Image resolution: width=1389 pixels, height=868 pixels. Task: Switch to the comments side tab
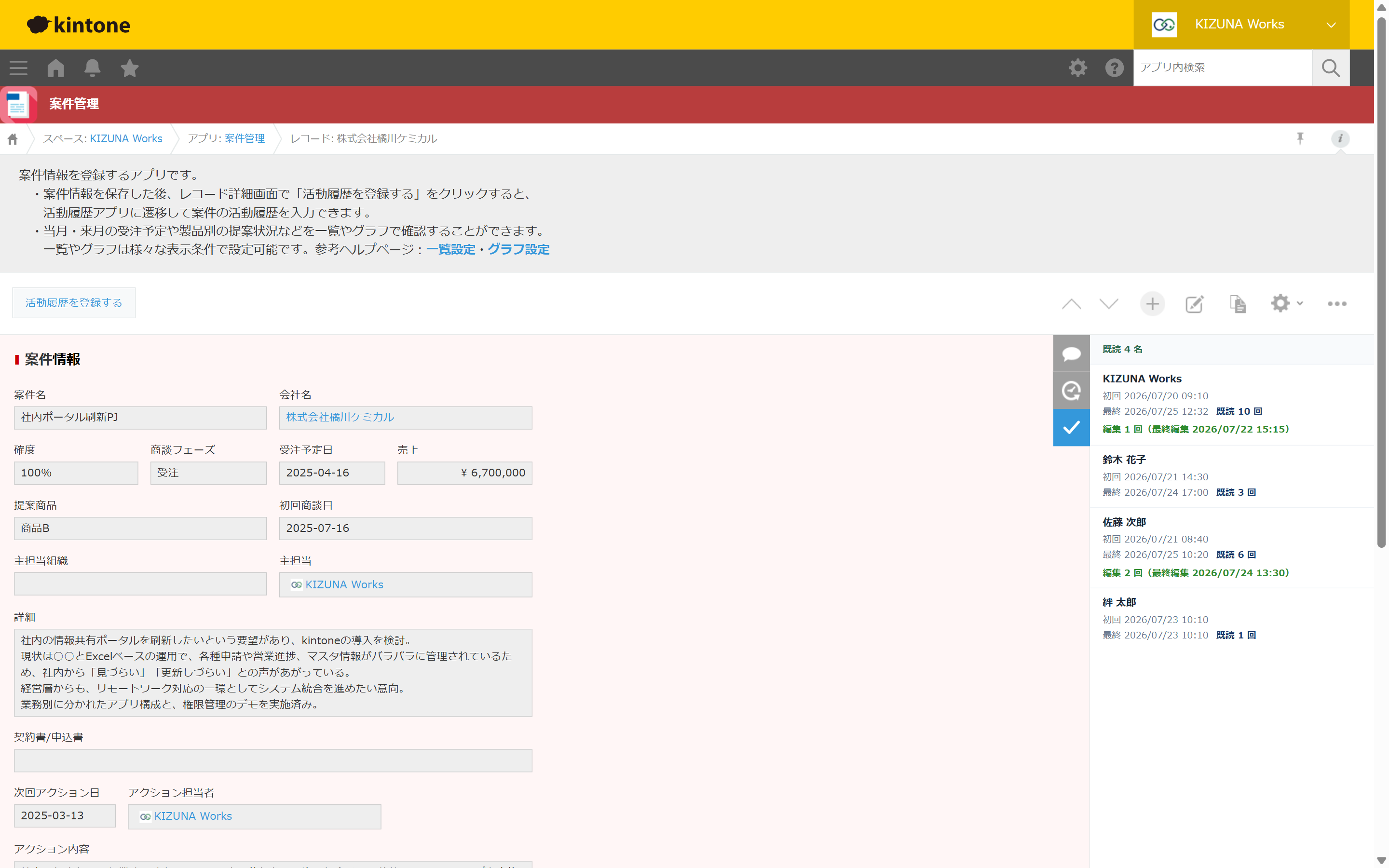tap(1071, 353)
